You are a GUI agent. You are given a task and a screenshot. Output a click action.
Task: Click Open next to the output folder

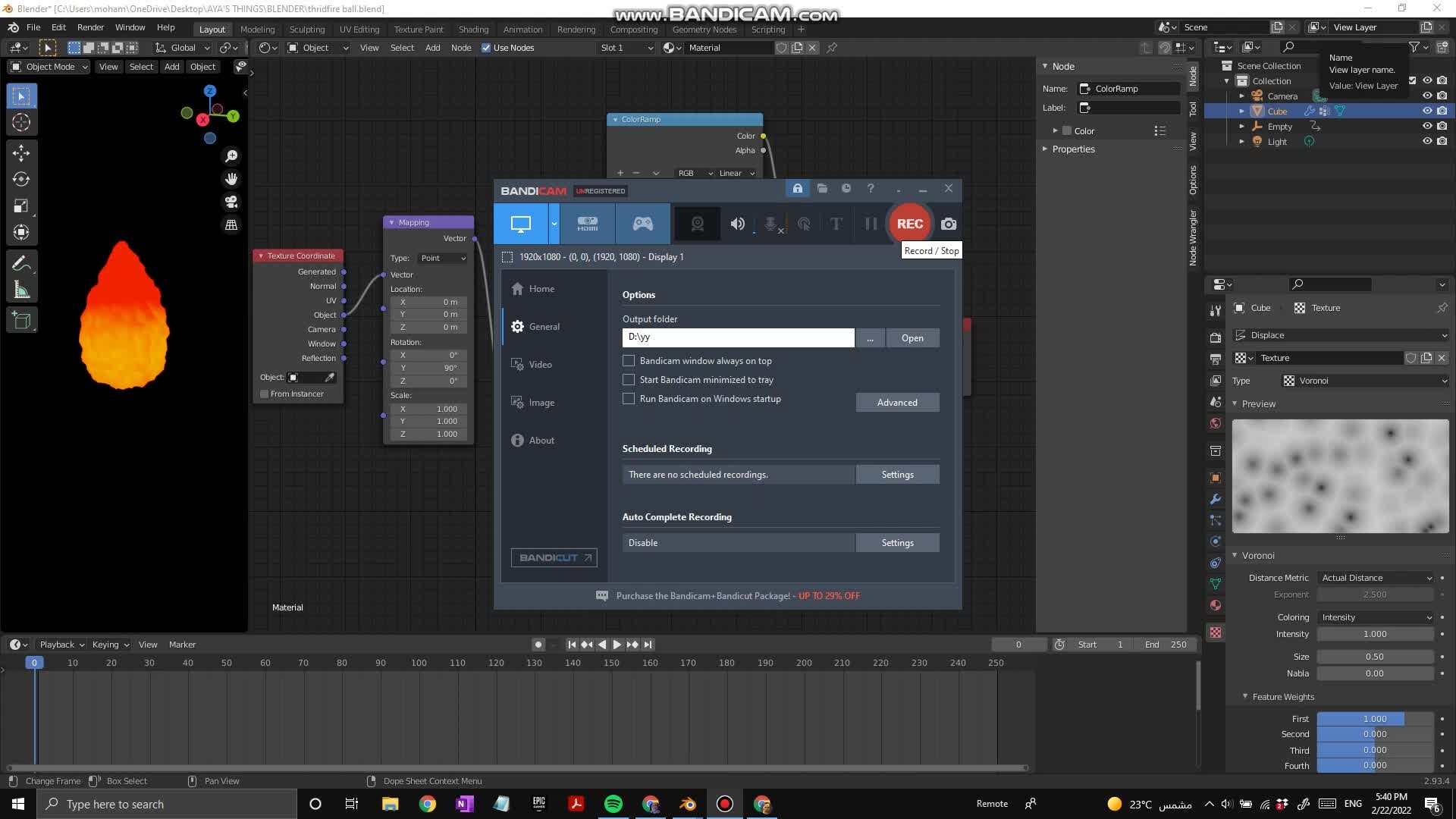pyautogui.click(x=912, y=337)
